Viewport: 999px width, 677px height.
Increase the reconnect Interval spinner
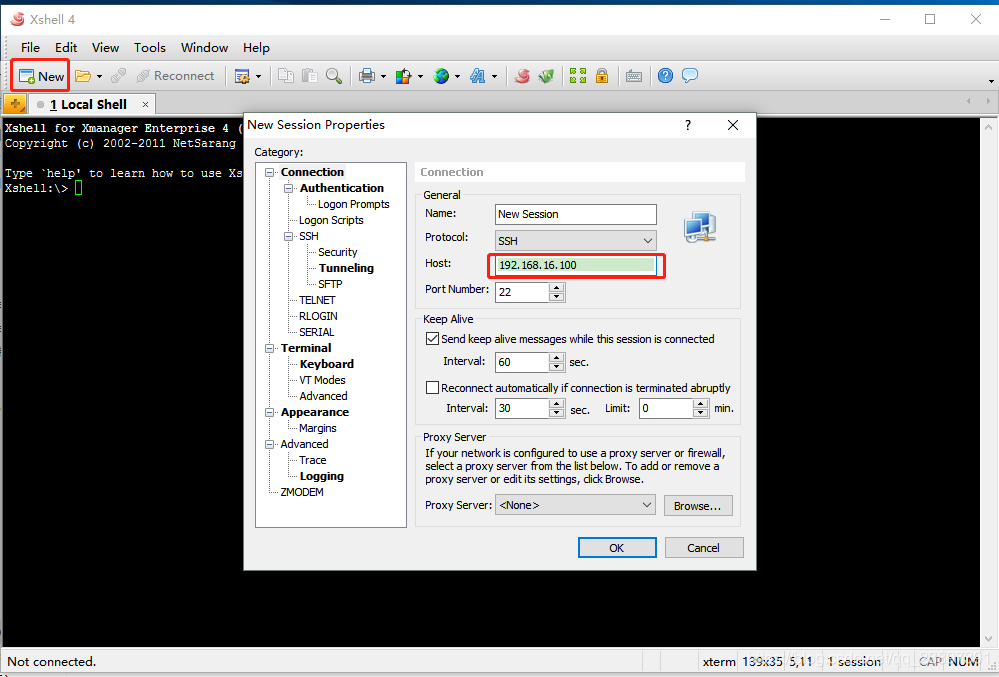pyautogui.click(x=557, y=404)
